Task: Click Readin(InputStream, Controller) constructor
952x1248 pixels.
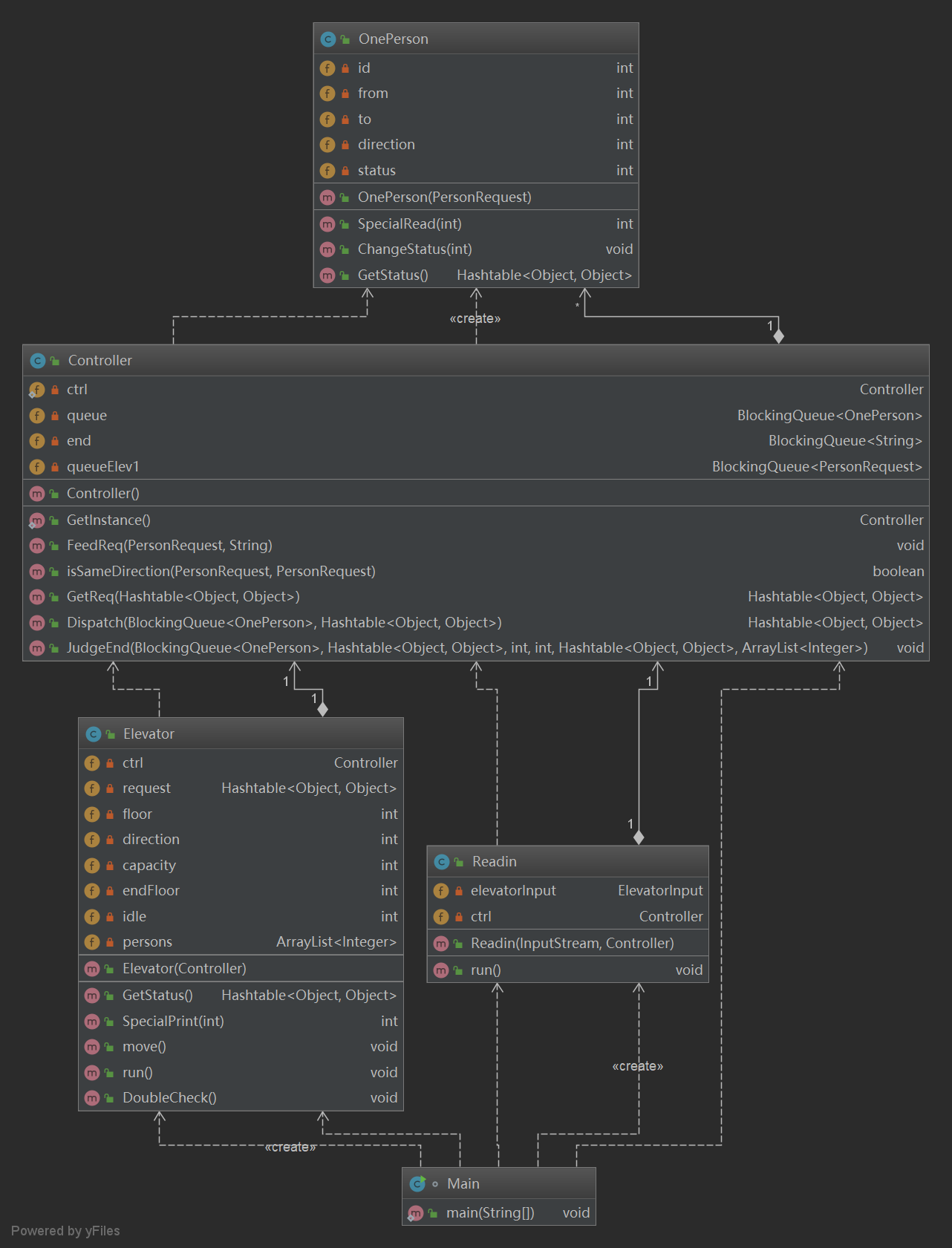Action: pos(573,943)
